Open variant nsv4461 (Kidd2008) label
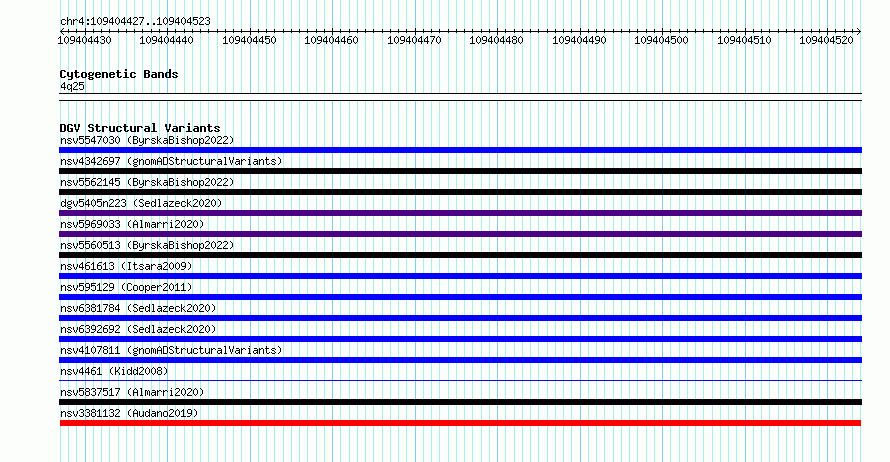This screenshot has height=462, width=890. click(x=114, y=371)
